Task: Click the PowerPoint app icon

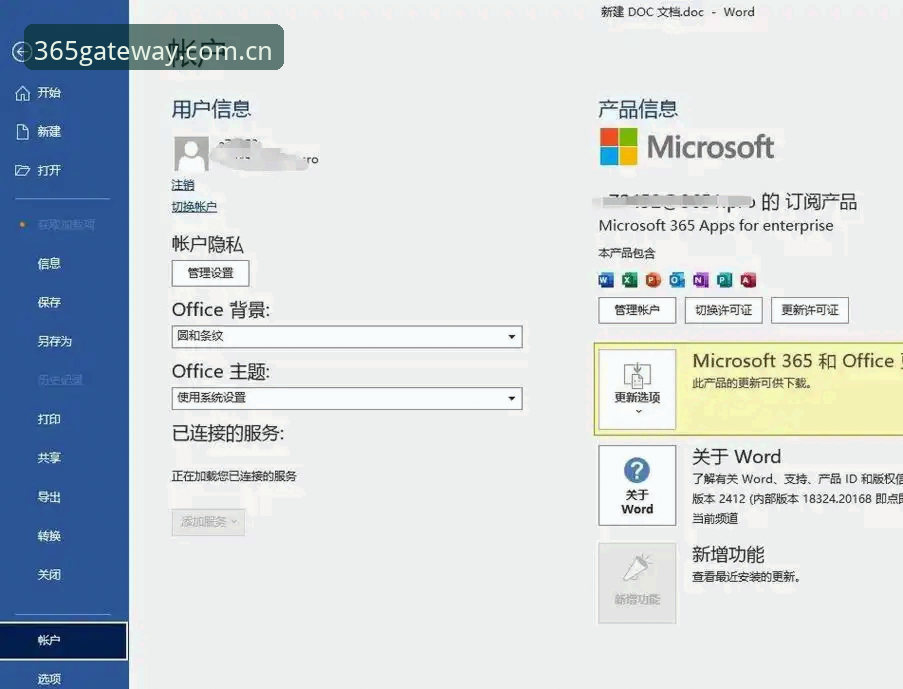Action: pyautogui.click(x=653, y=280)
